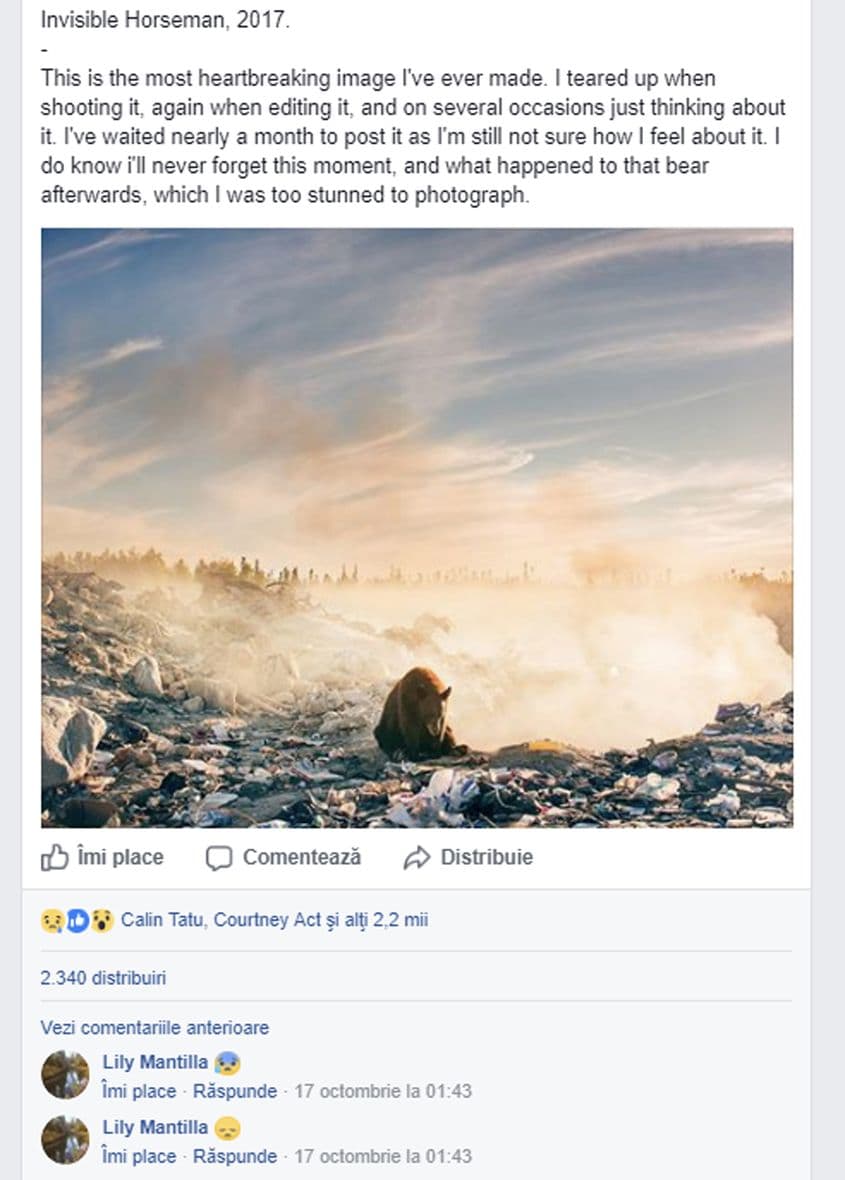Open the first comment's timestamp link

[383, 1091]
